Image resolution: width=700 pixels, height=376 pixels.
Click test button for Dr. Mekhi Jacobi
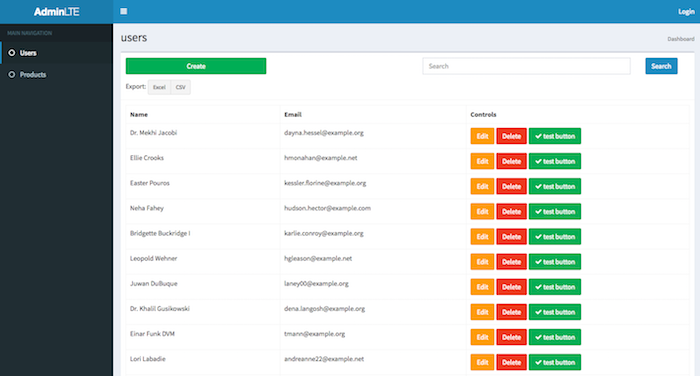point(555,136)
